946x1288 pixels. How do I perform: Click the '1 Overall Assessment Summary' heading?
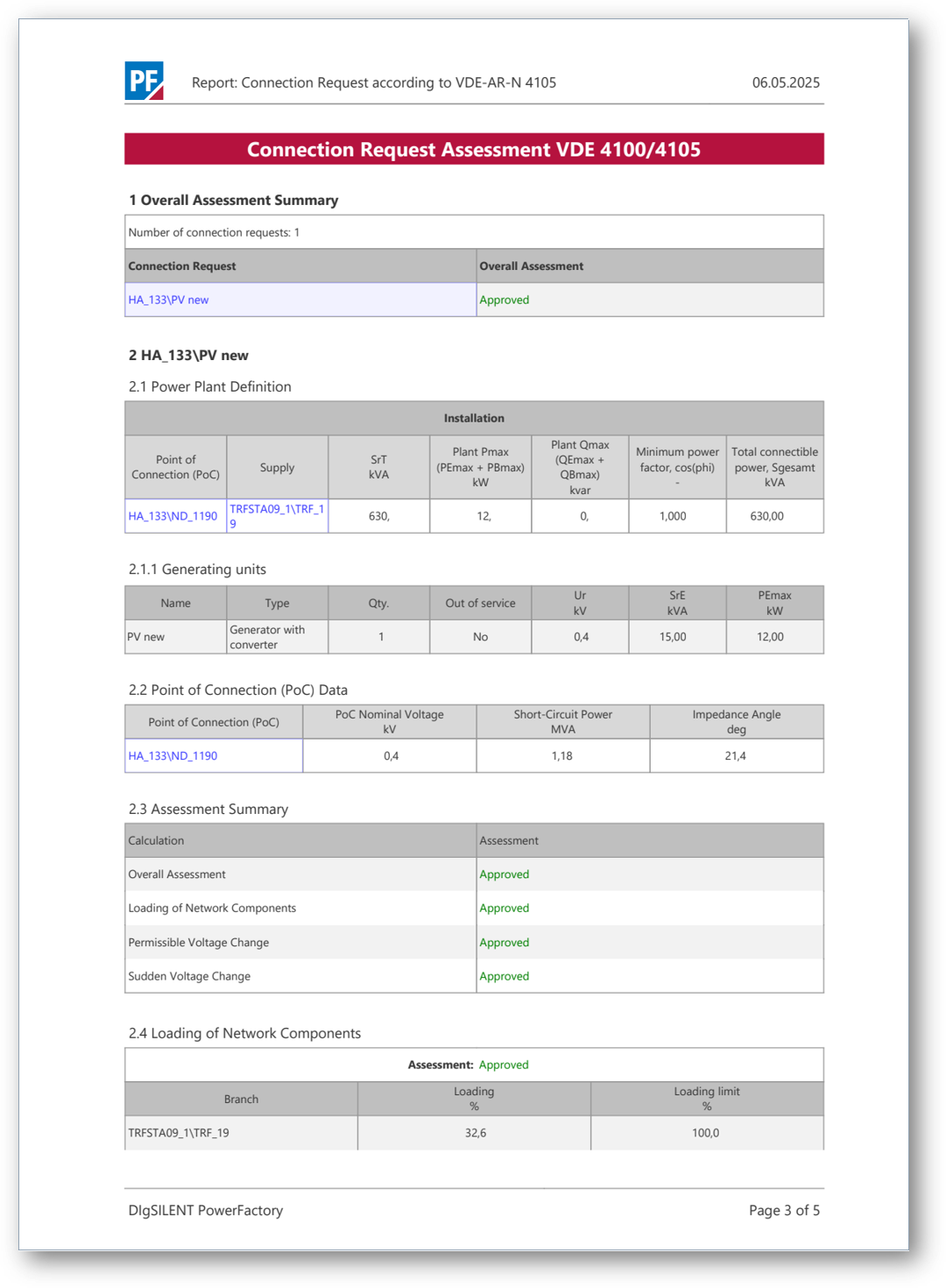click(233, 200)
